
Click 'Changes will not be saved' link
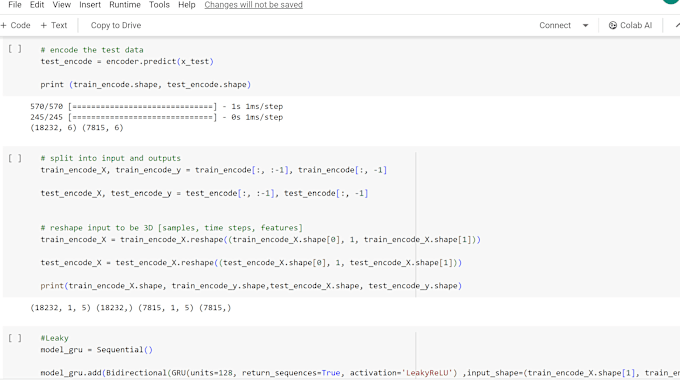pyautogui.click(x=253, y=5)
